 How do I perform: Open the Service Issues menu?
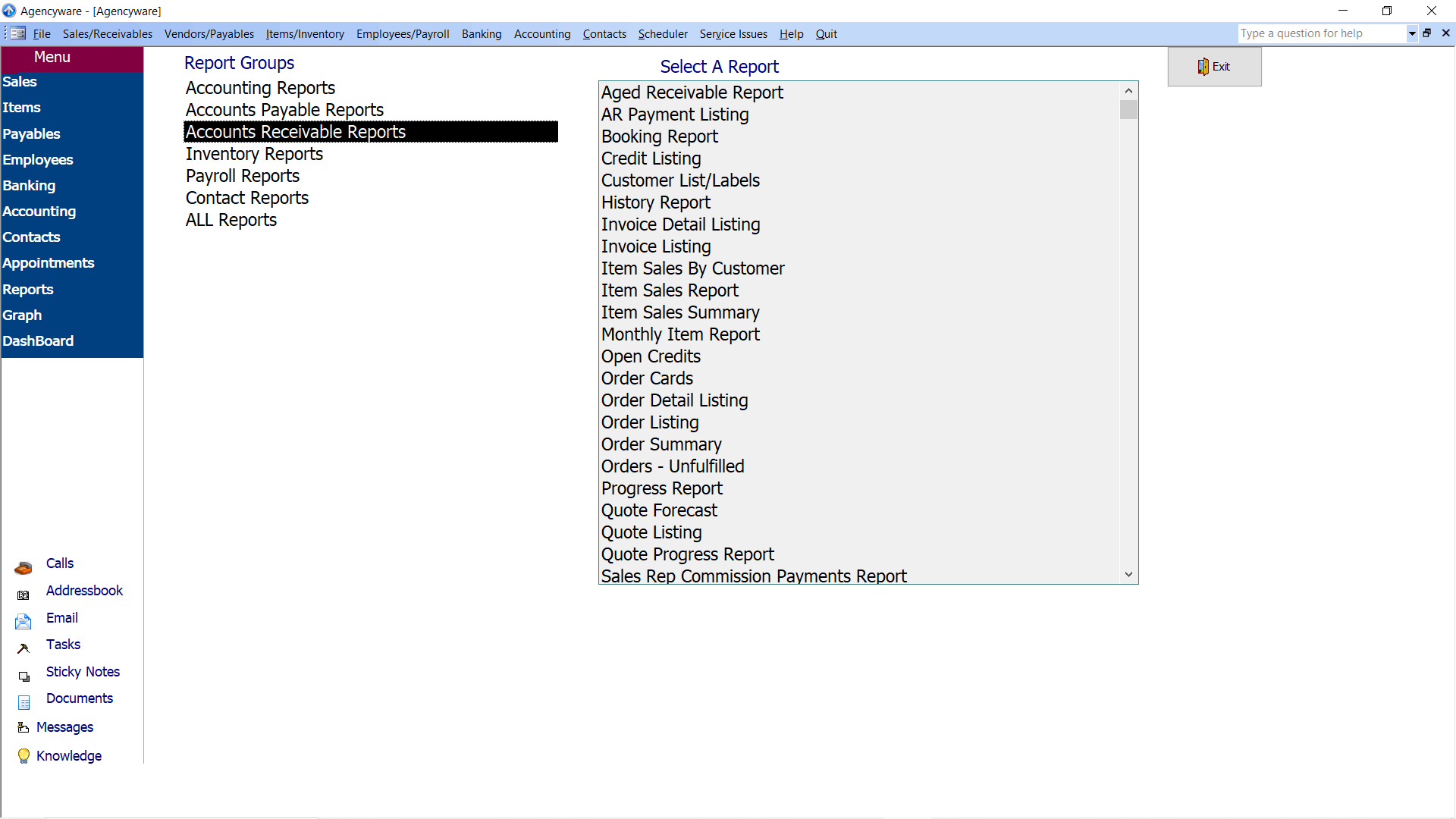click(733, 34)
